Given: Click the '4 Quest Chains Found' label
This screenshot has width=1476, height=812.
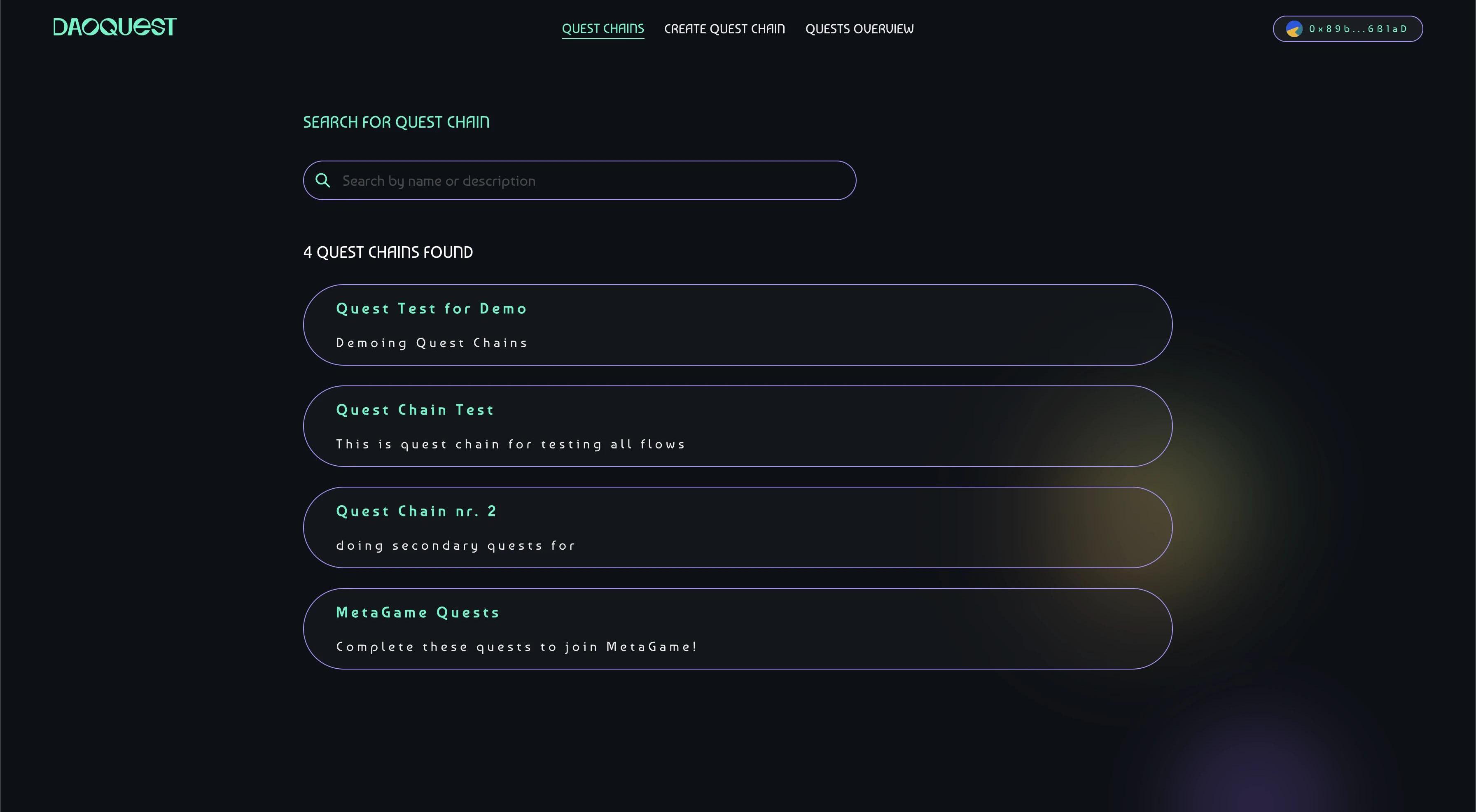Looking at the screenshot, I should tap(388, 252).
